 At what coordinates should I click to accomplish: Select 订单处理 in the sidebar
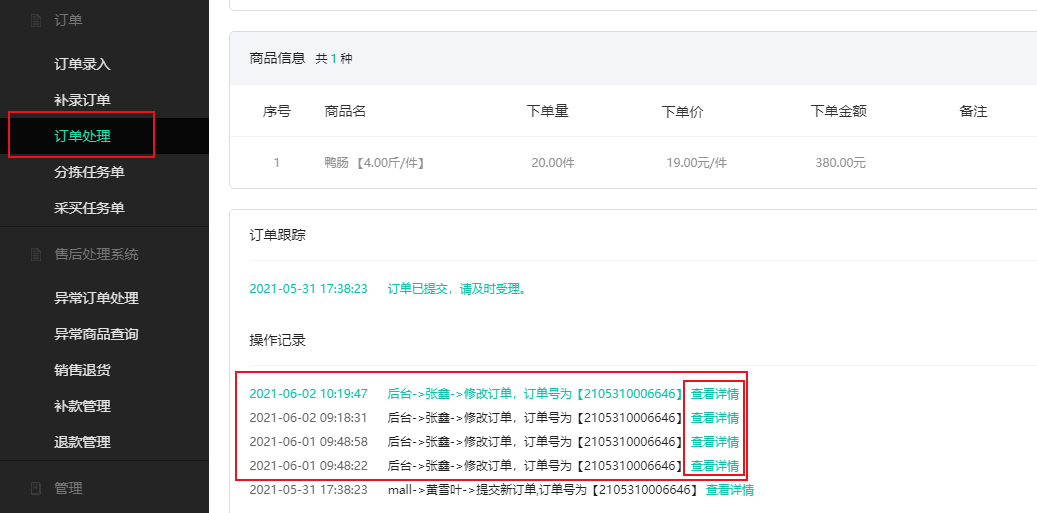pos(82,136)
